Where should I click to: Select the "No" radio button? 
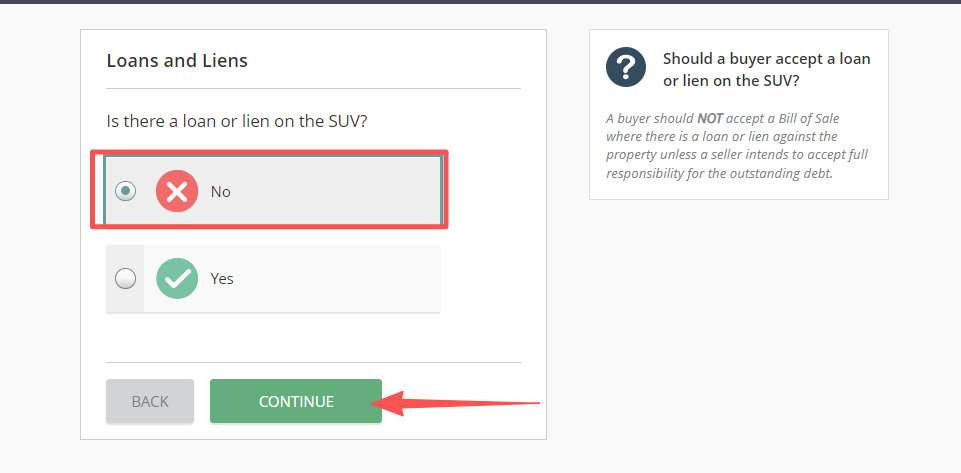[x=125, y=191]
